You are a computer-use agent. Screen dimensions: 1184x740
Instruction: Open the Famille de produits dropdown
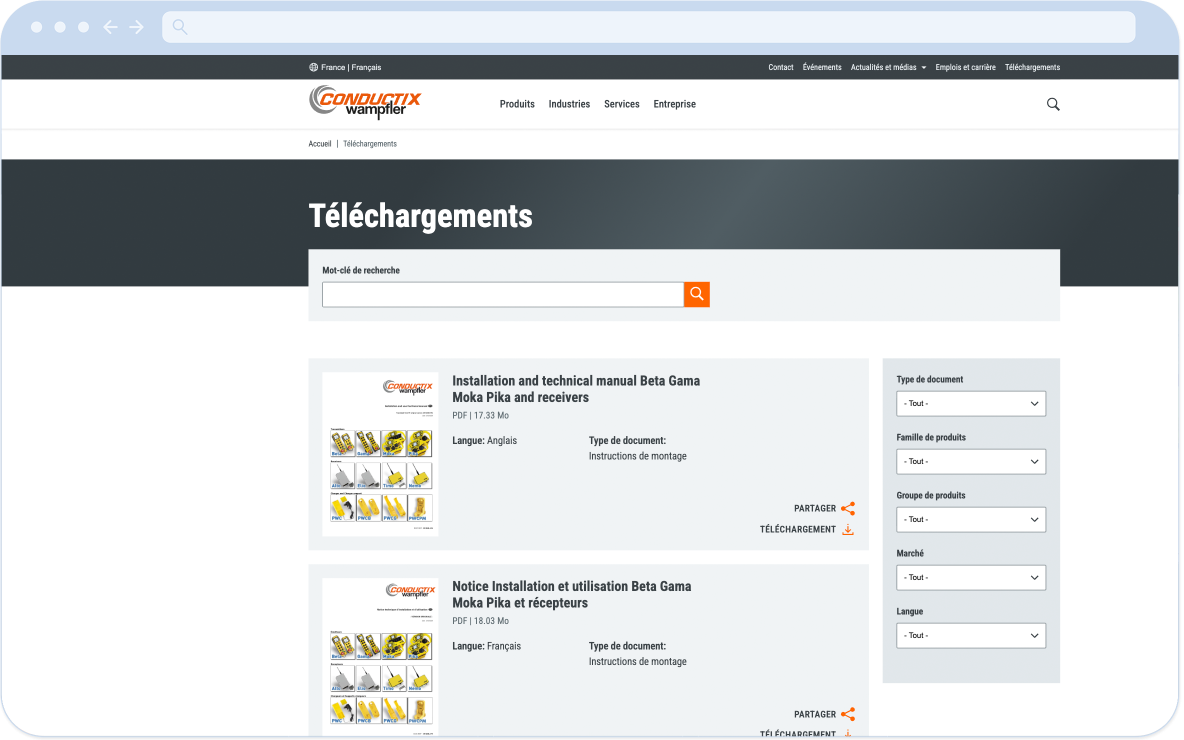pos(970,461)
